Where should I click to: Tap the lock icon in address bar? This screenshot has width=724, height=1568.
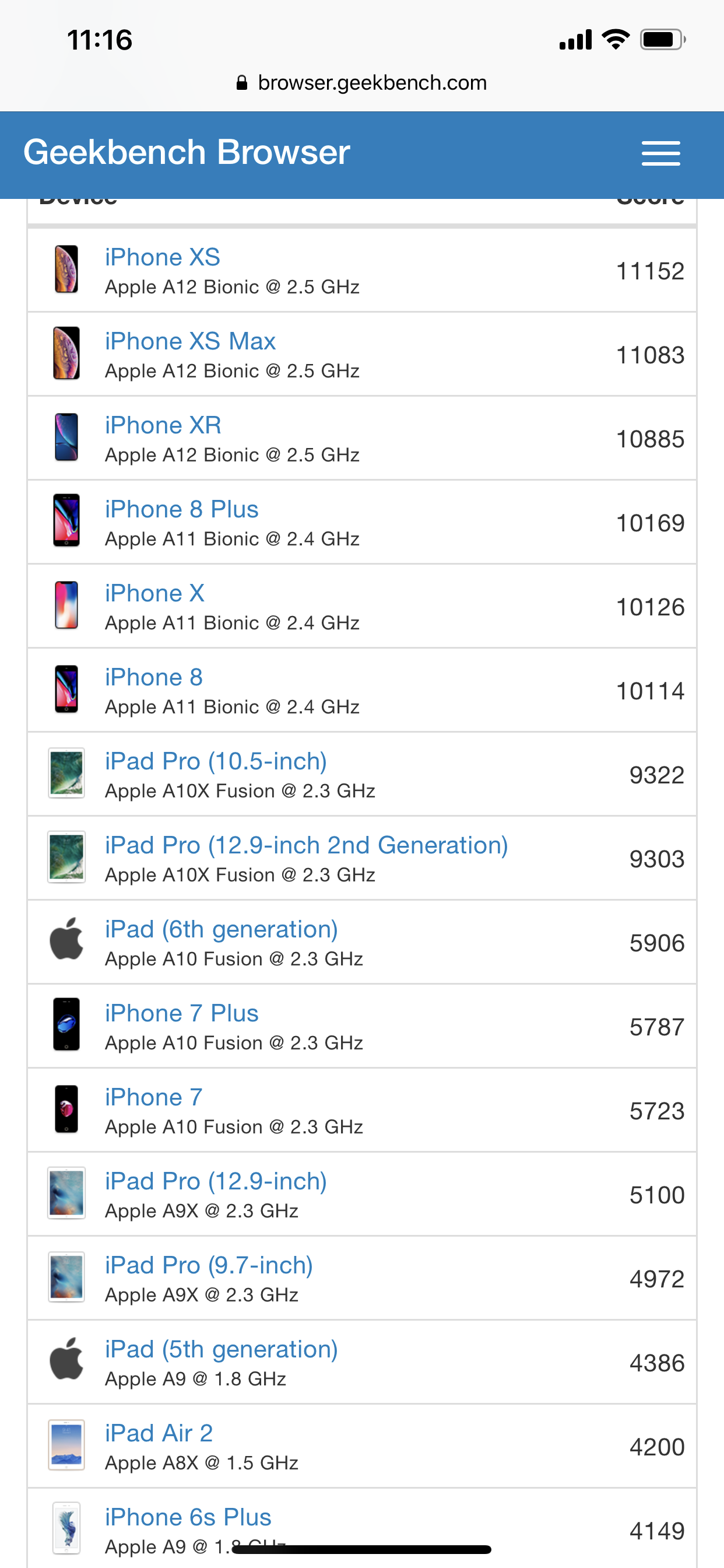[x=241, y=83]
